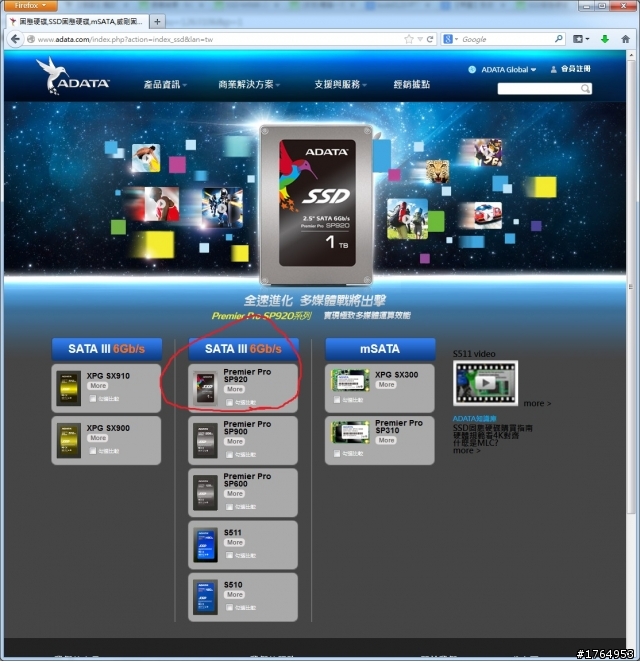The height and width of the screenshot is (662, 640).
Task: Click More under XPG SX300
Action: point(386,385)
